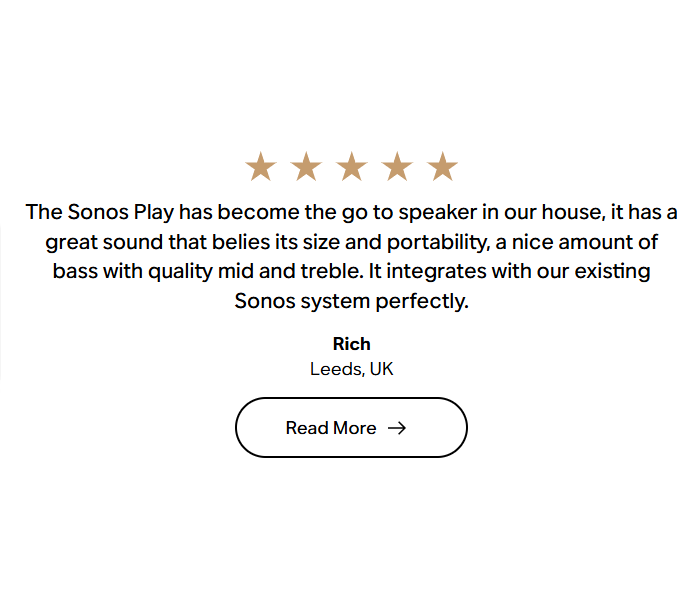Click the third (middle) rating star
The width and height of the screenshot is (698, 604).
(x=352, y=167)
